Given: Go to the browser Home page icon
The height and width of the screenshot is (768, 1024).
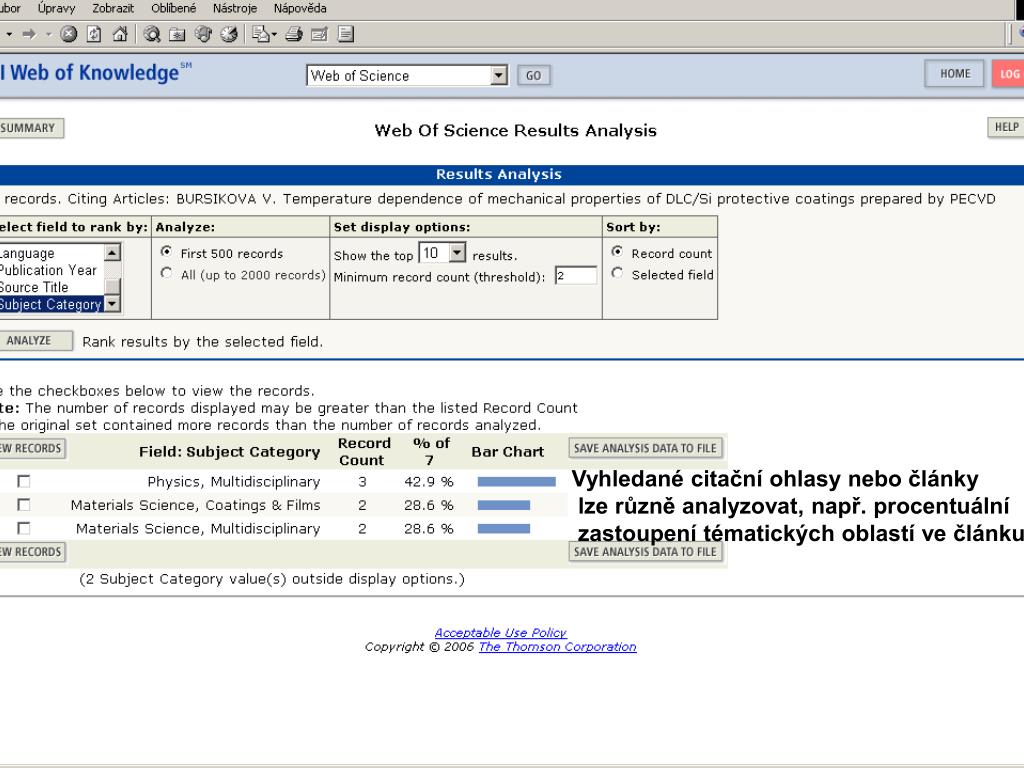Looking at the screenshot, I should [x=120, y=34].
